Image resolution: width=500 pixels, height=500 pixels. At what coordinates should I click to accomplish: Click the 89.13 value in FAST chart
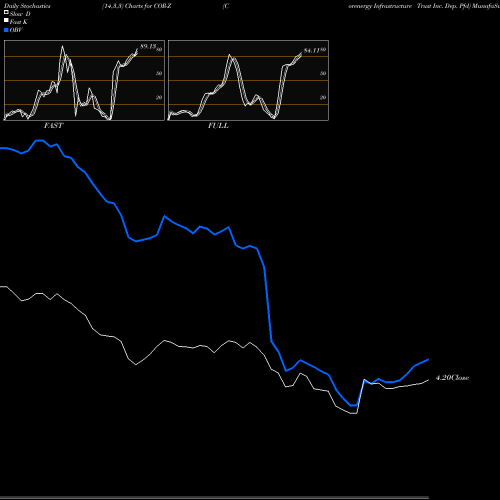148,47
